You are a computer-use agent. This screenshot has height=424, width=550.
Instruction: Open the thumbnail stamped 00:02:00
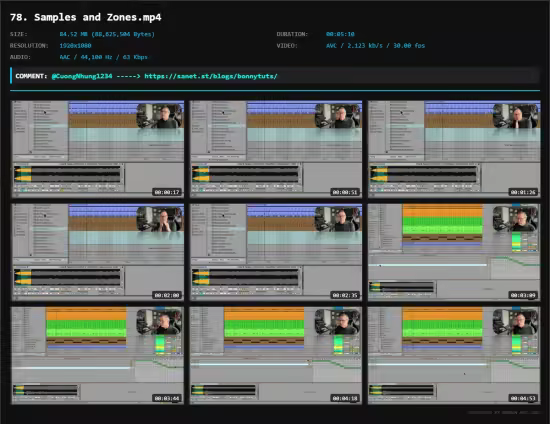click(x=98, y=252)
